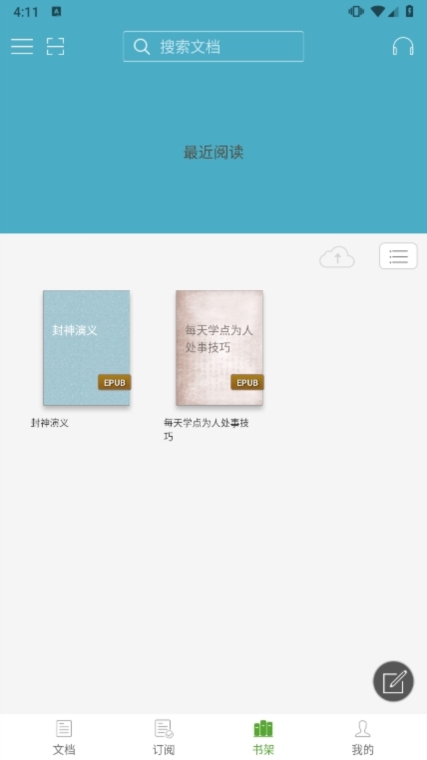Open the 每天学点为人处事技巧 book cover
The image size is (427, 760).
(219, 348)
